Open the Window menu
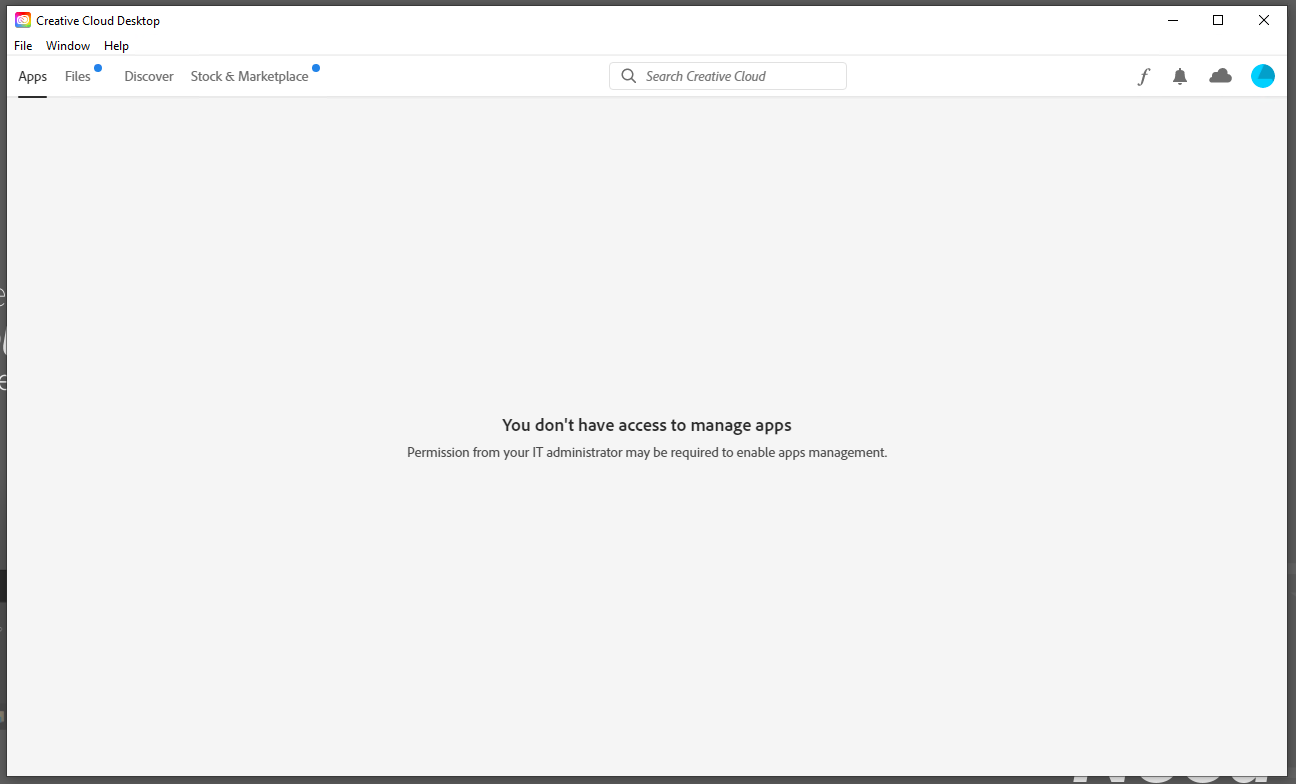This screenshot has height=784, width=1296. coord(68,46)
